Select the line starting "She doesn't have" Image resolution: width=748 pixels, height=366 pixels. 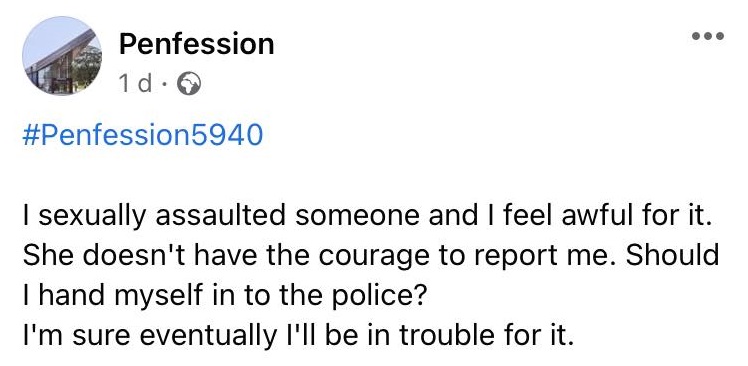(371, 257)
